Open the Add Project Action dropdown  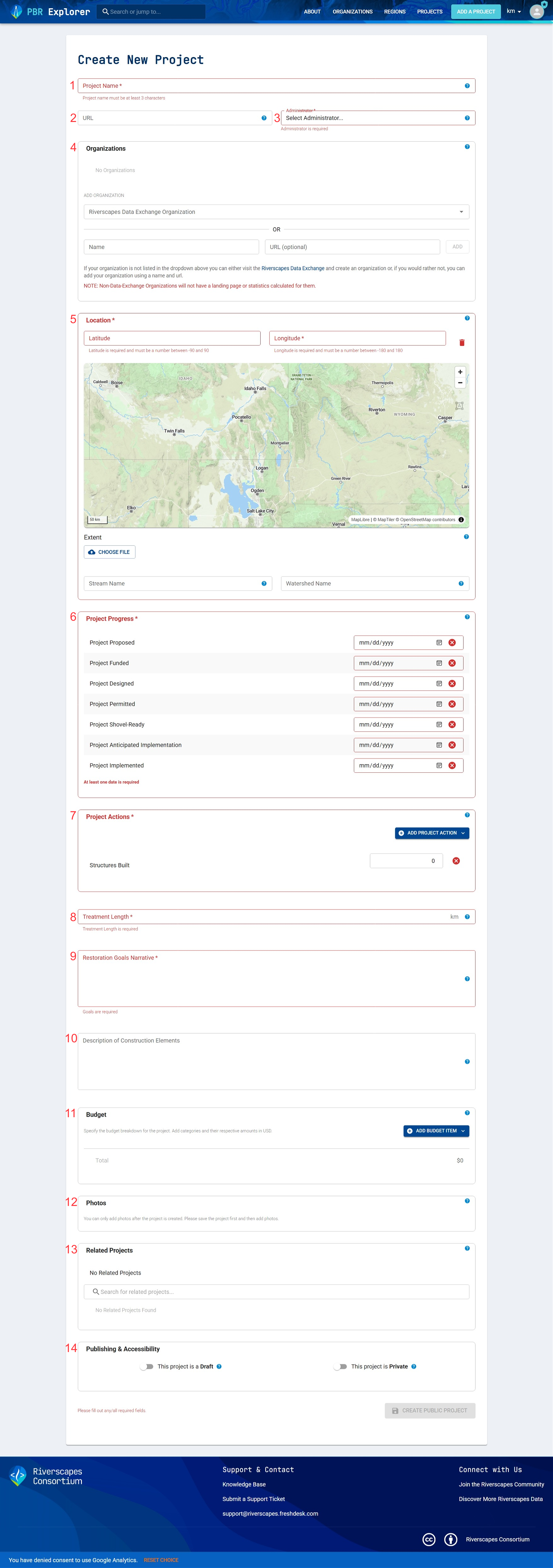tap(431, 833)
